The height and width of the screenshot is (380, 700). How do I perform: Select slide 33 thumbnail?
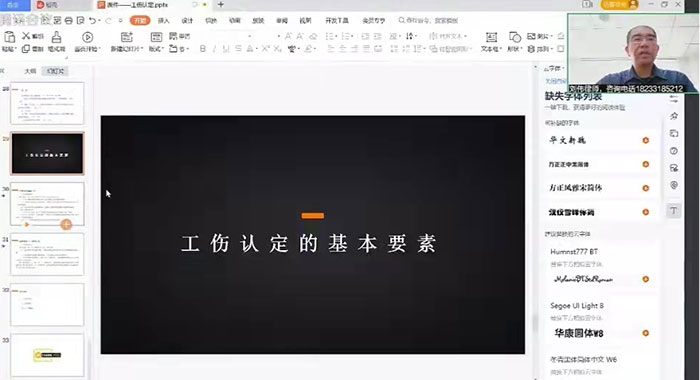[x=47, y=355]
